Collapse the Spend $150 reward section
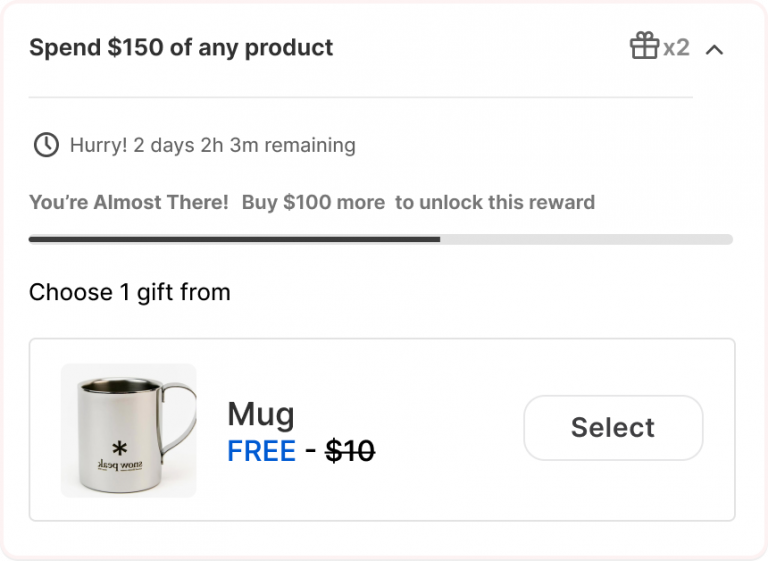The image size is (768, 561). pyautogui.click(x=714, y=48)
